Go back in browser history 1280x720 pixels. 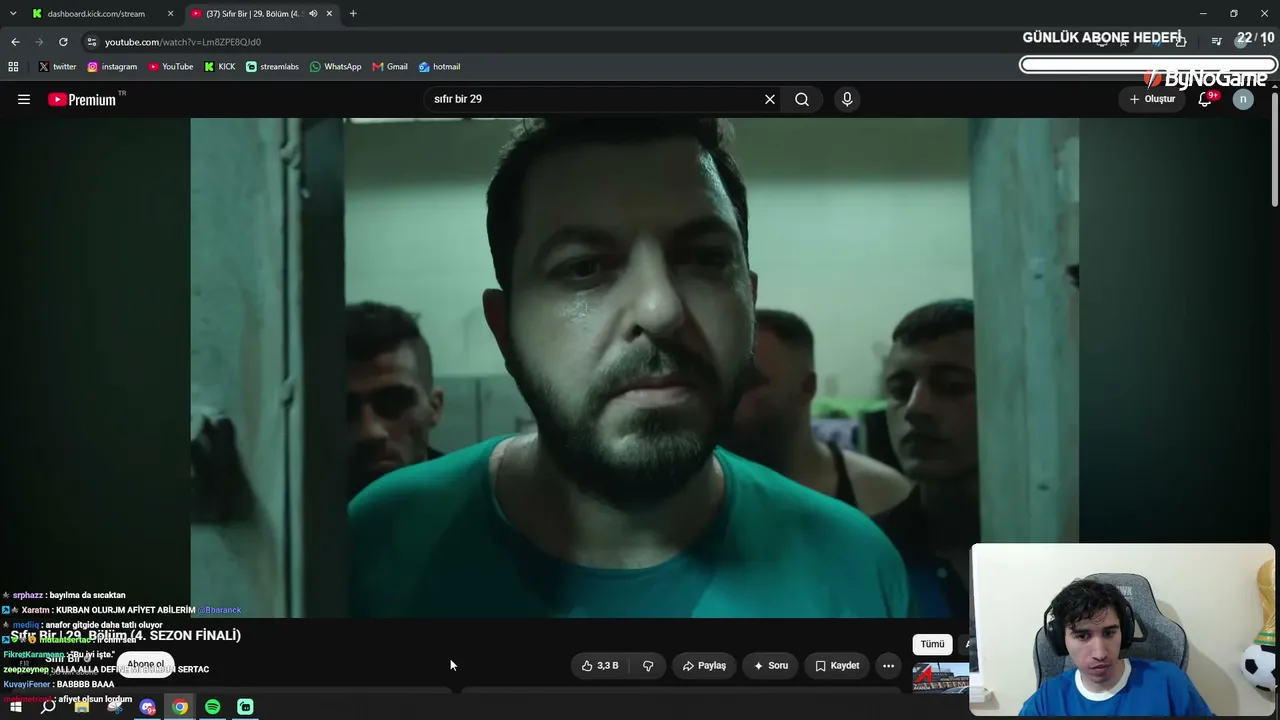point(15,42)
